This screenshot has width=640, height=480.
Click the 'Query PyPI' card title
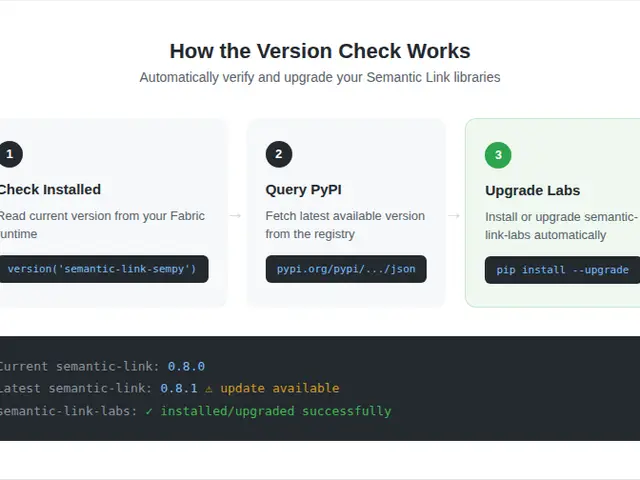(303, 190)
